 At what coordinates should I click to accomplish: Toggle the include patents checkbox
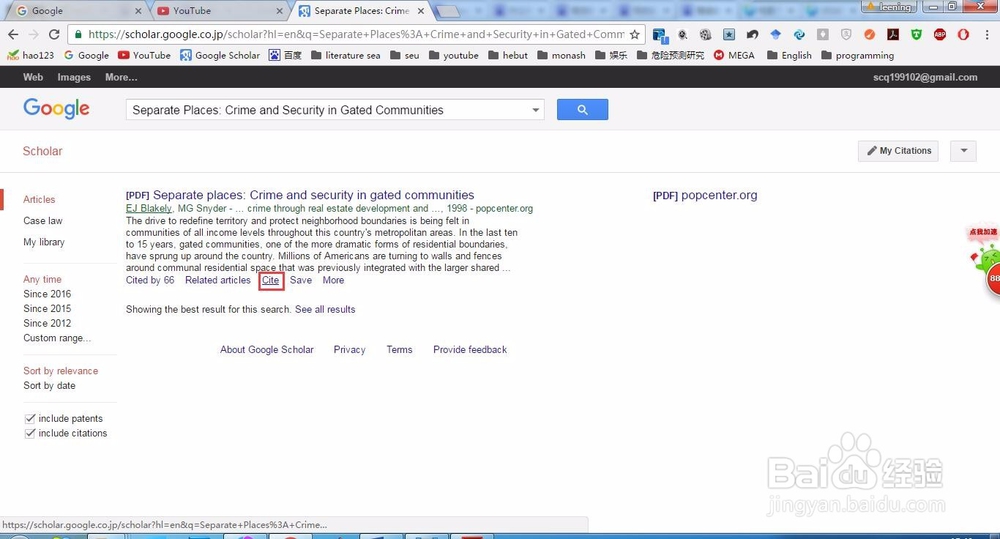[x=29, y=418]
